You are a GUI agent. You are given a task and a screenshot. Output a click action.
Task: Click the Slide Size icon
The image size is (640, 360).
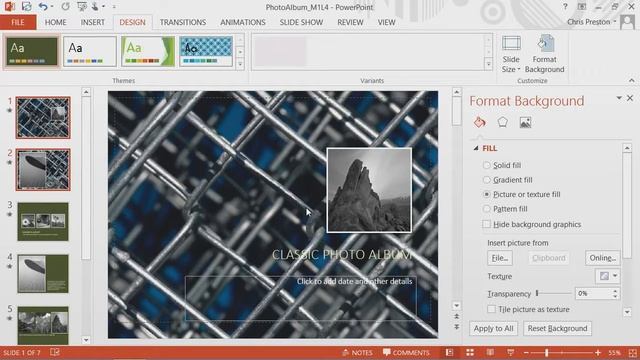pyautogui.click(x=511, y=44)
